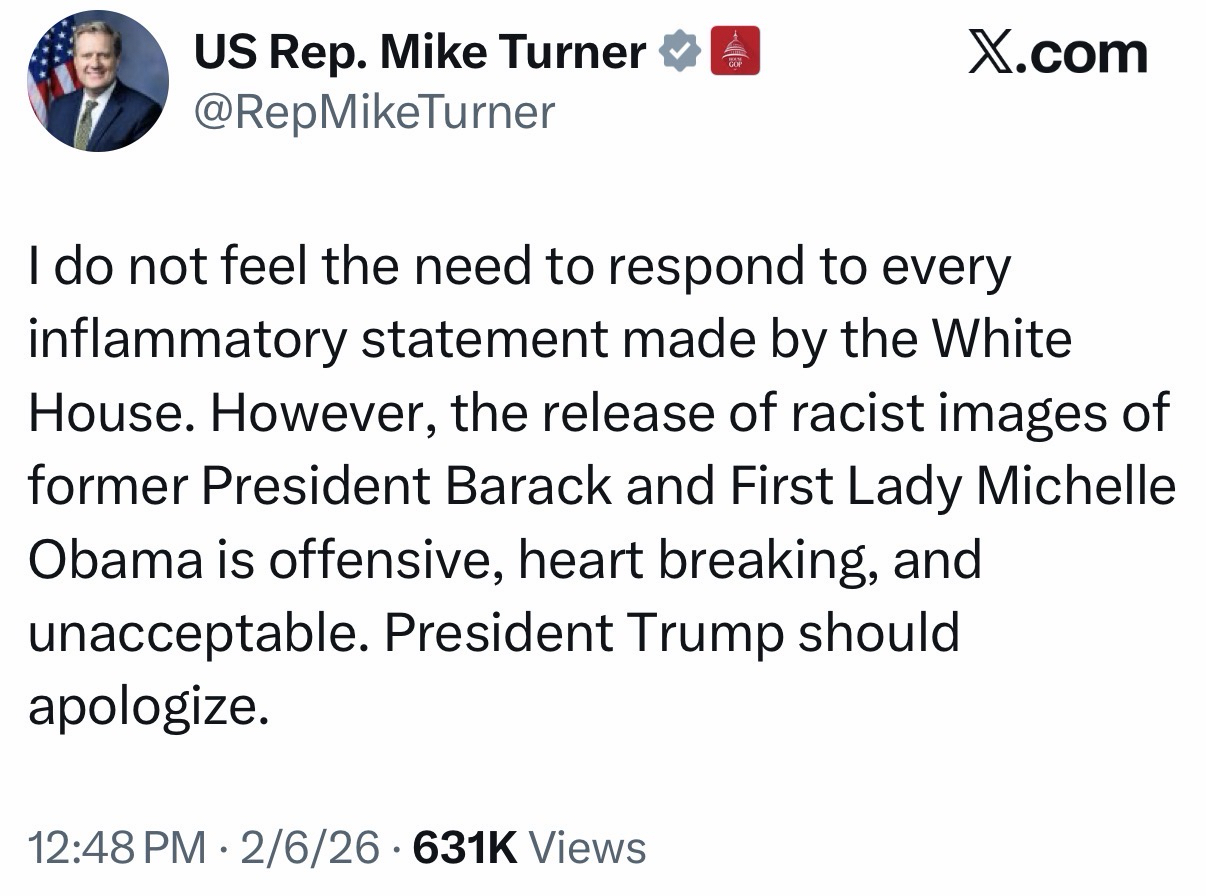This screenshot has height=896, width=1206.
Task: Click the word "apologize." on the last line
Action: click(150, 705)
